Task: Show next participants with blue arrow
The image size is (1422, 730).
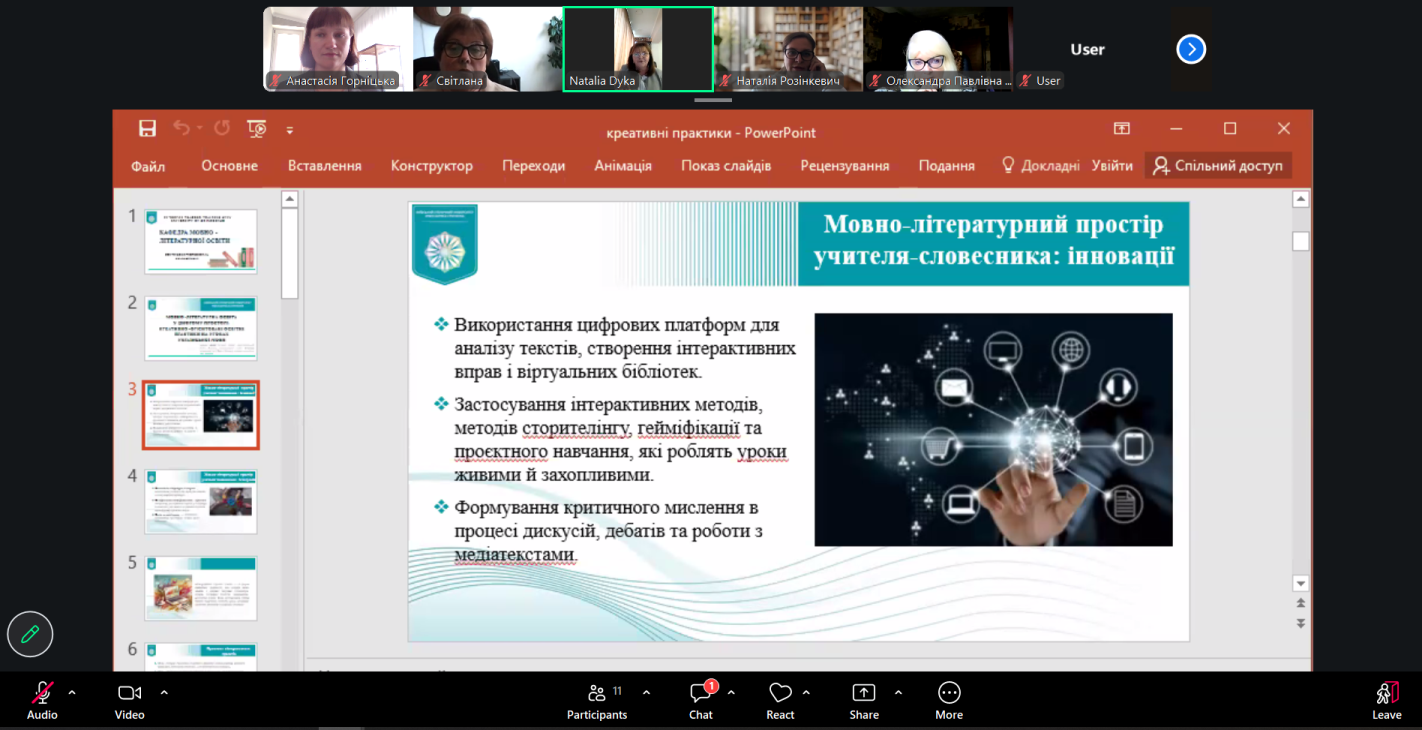Action: click(1191, 49)
